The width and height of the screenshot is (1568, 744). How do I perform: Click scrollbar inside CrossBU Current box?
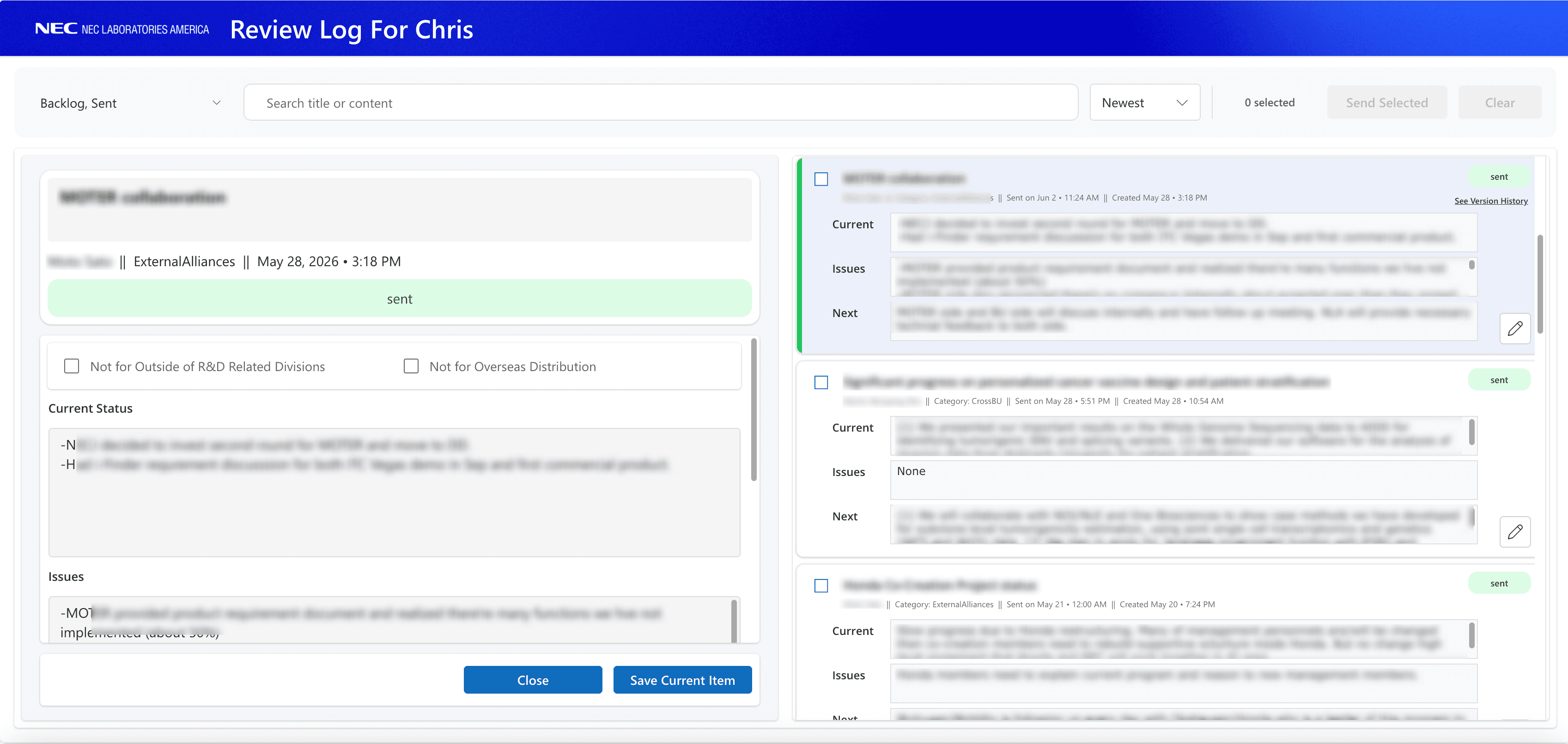coord(1471,432)
